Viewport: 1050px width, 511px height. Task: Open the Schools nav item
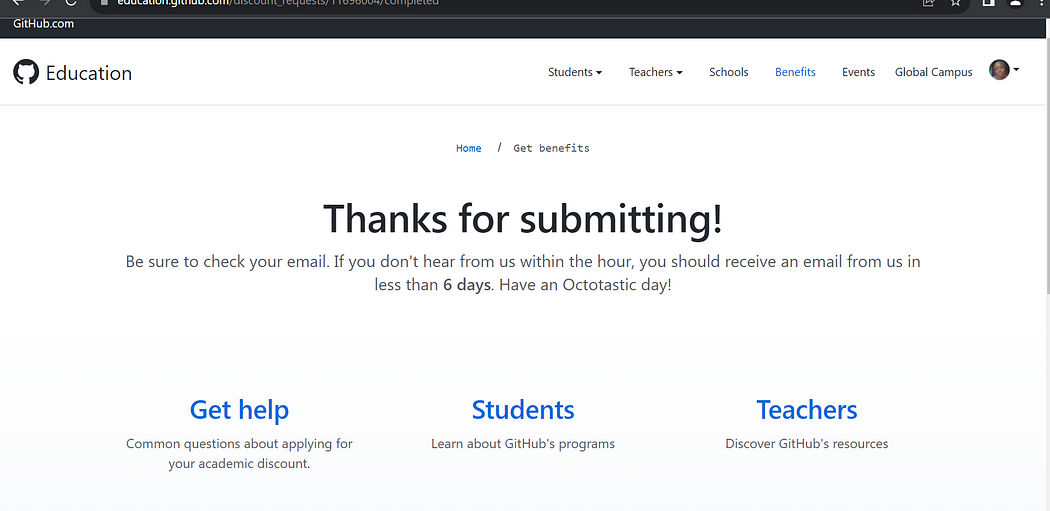point(729,72)
